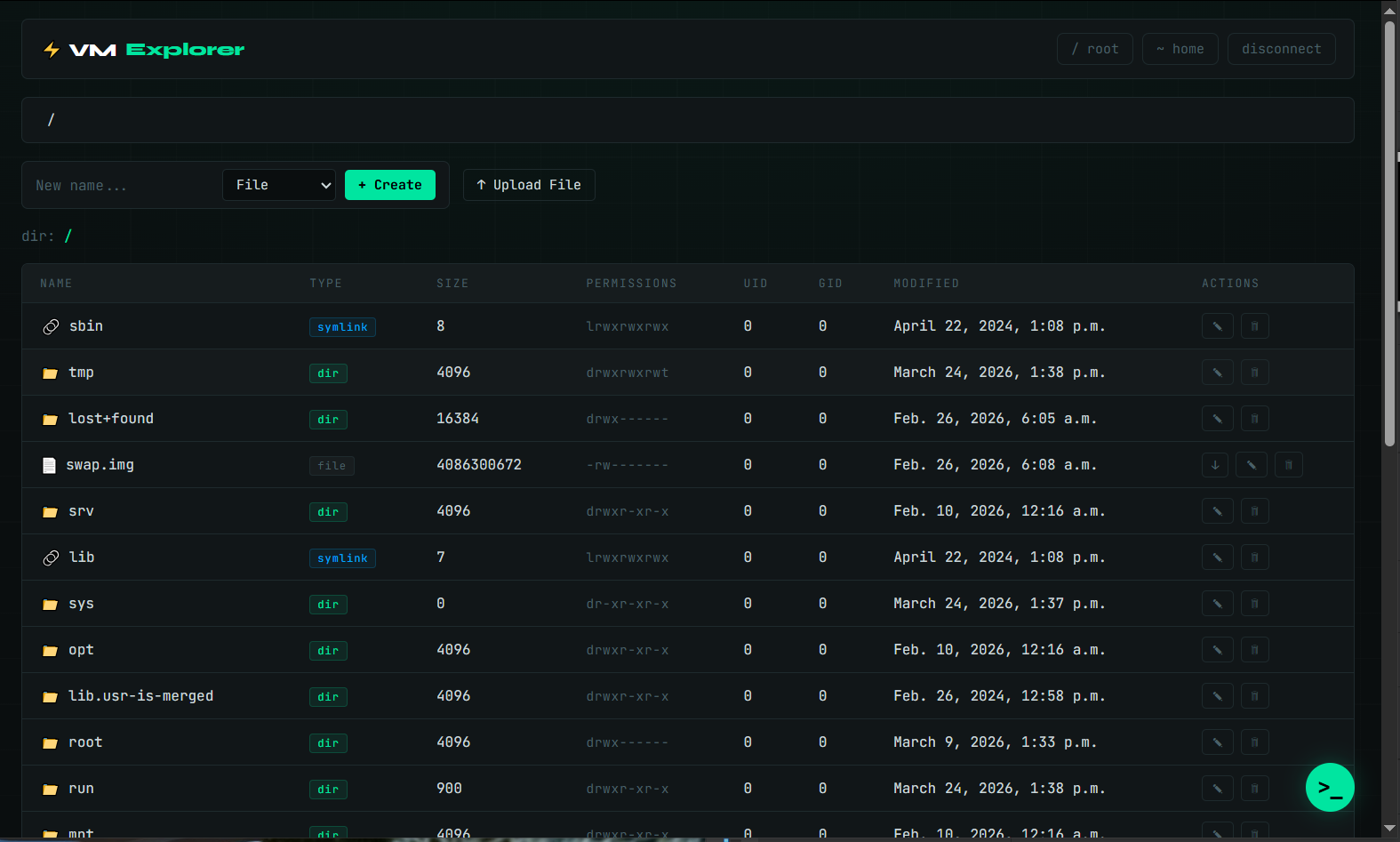Click the path bar showing /
The height and width of the screenshot is (842, 1400).
688,120
